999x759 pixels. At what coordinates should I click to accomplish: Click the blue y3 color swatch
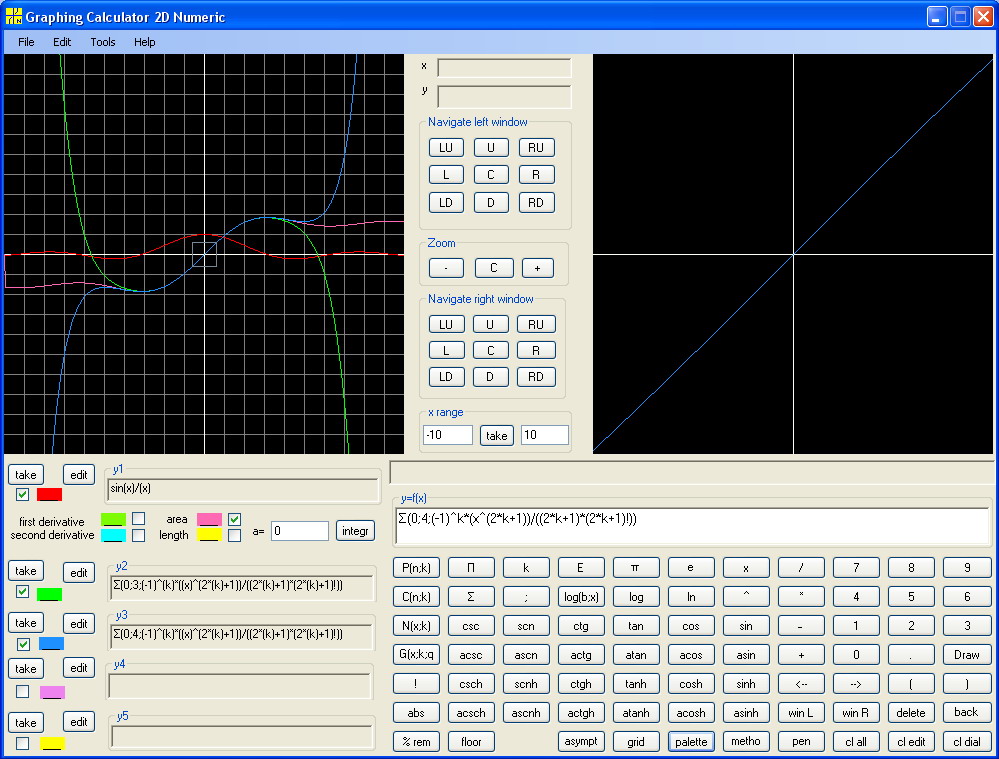point(52,644)
